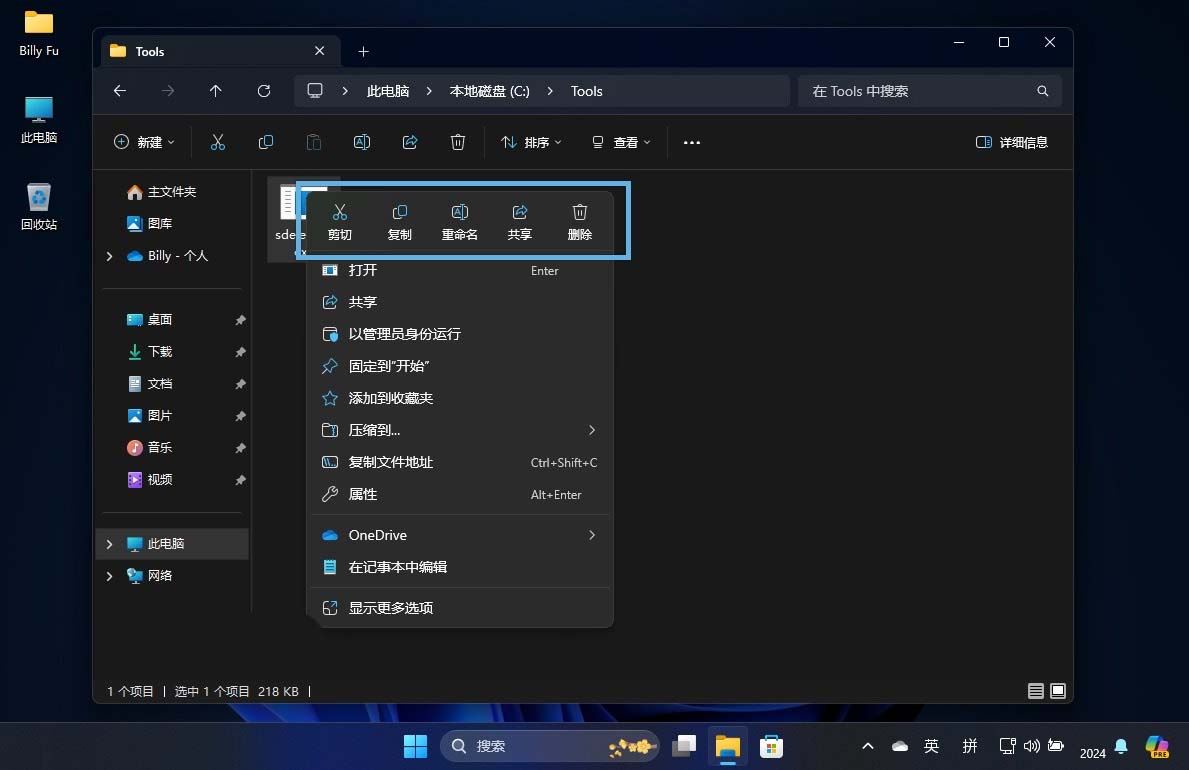Click Copy (复制) in the context menu
Viewport: 1189px width, 770px height.
[x=400, y=222]
